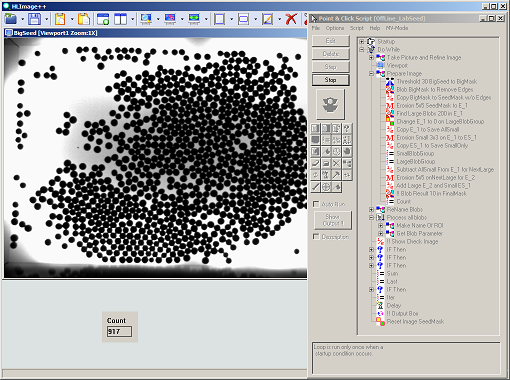Click the blue square frame icon
510x380 pixels.
[x=219, y=19]
